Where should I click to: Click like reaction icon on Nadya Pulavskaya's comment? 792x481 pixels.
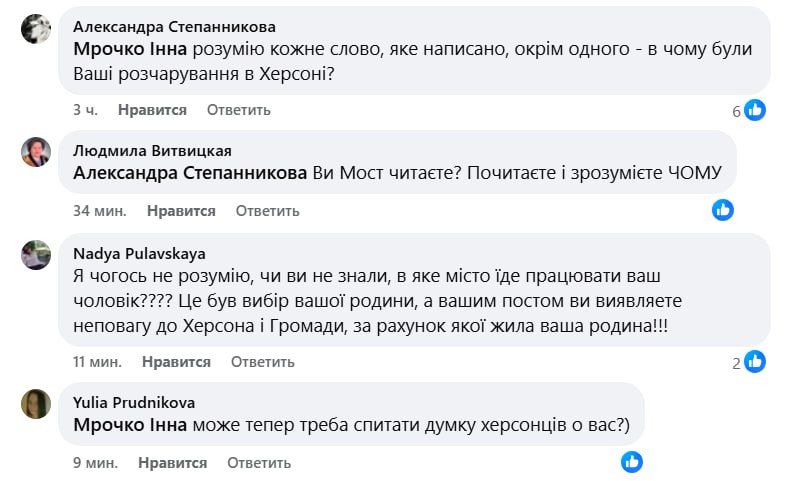[x=755, y=362]
